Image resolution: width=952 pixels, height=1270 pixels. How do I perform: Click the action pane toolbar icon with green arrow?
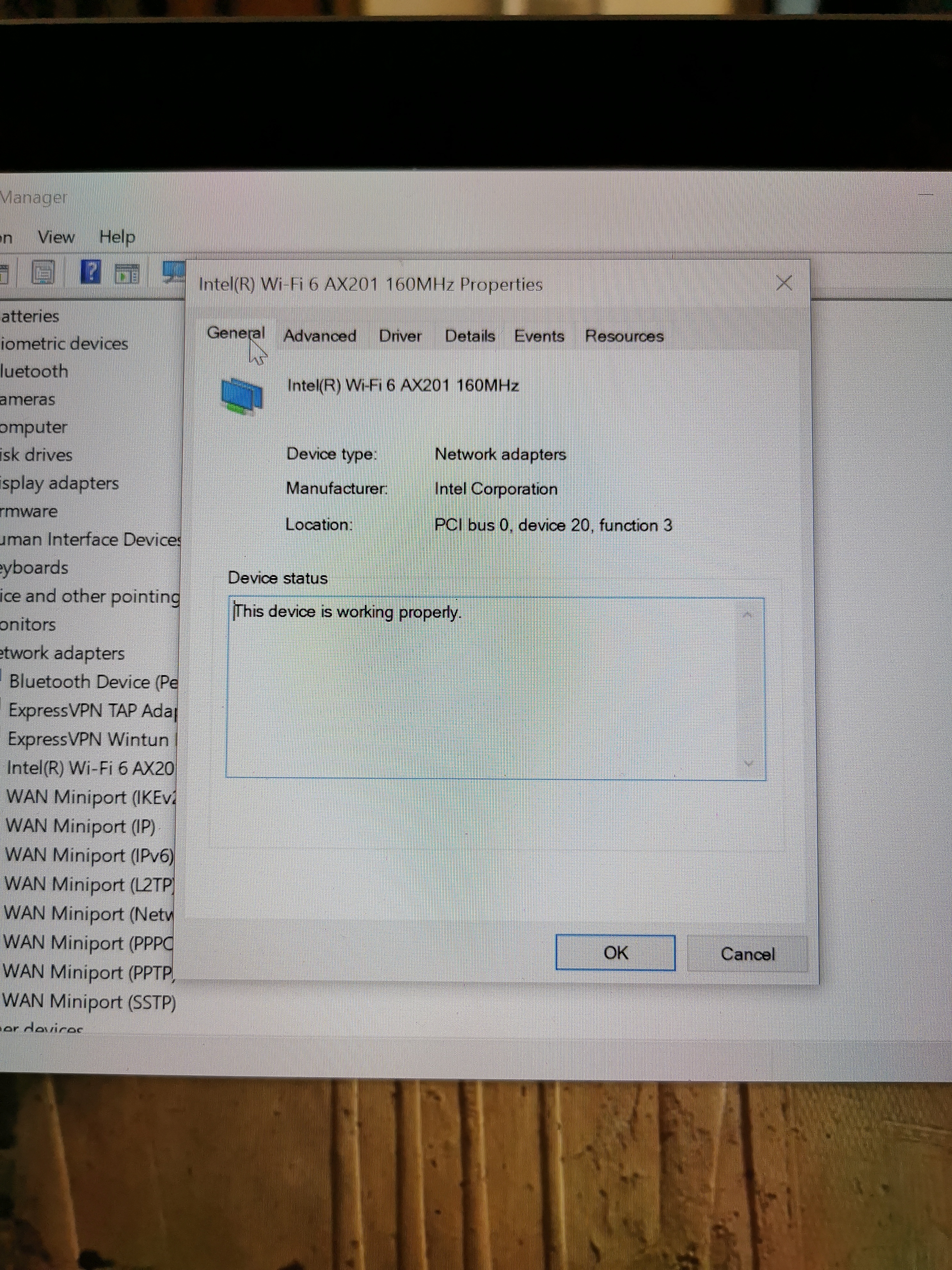[x=127, y=274]
